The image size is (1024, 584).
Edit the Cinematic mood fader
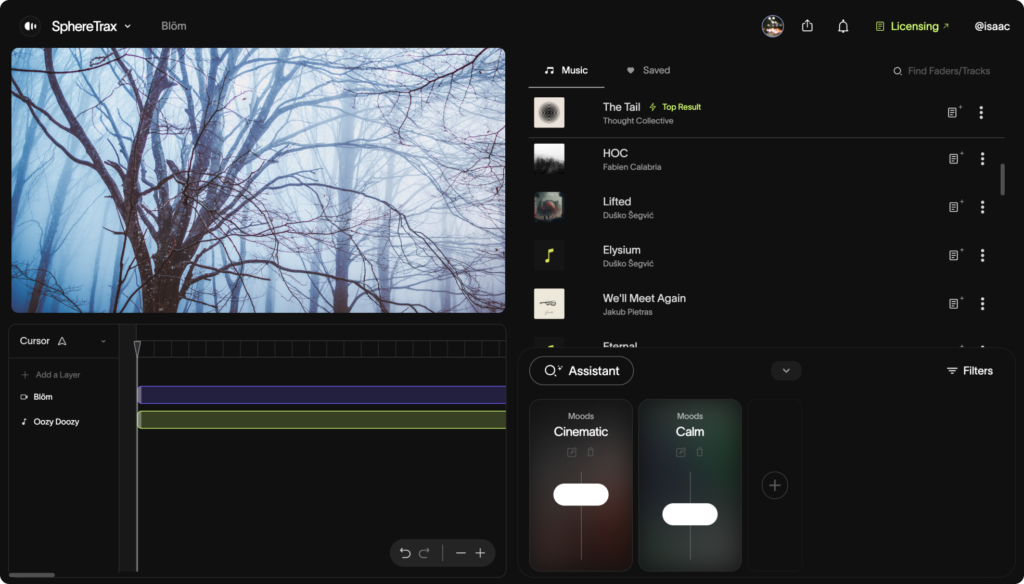pos(571,452)
